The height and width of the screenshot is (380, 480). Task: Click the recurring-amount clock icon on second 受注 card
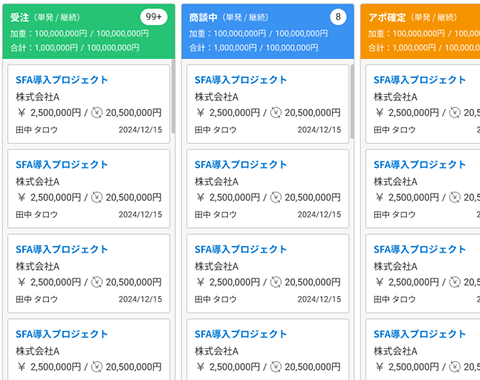(97, 197)
